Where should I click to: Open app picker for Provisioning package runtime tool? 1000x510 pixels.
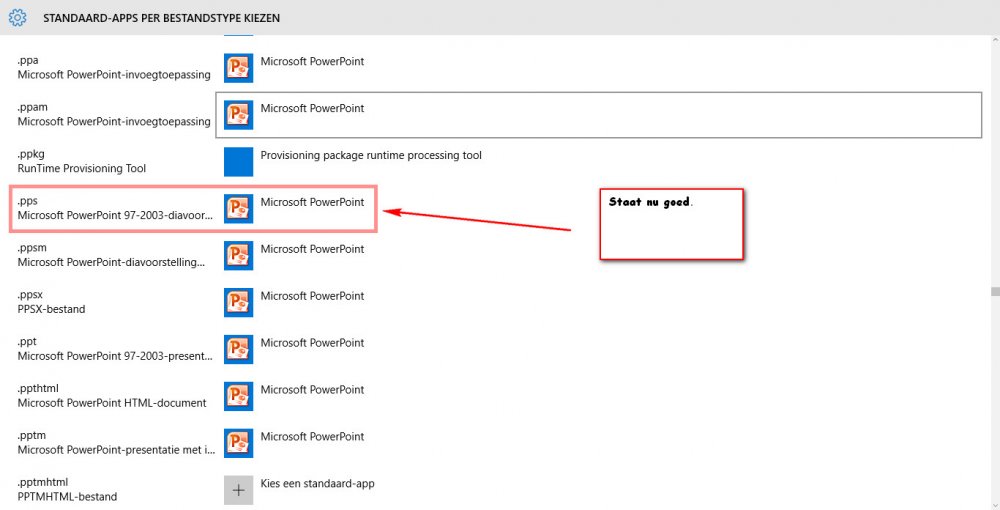click(x=370, y=156)
